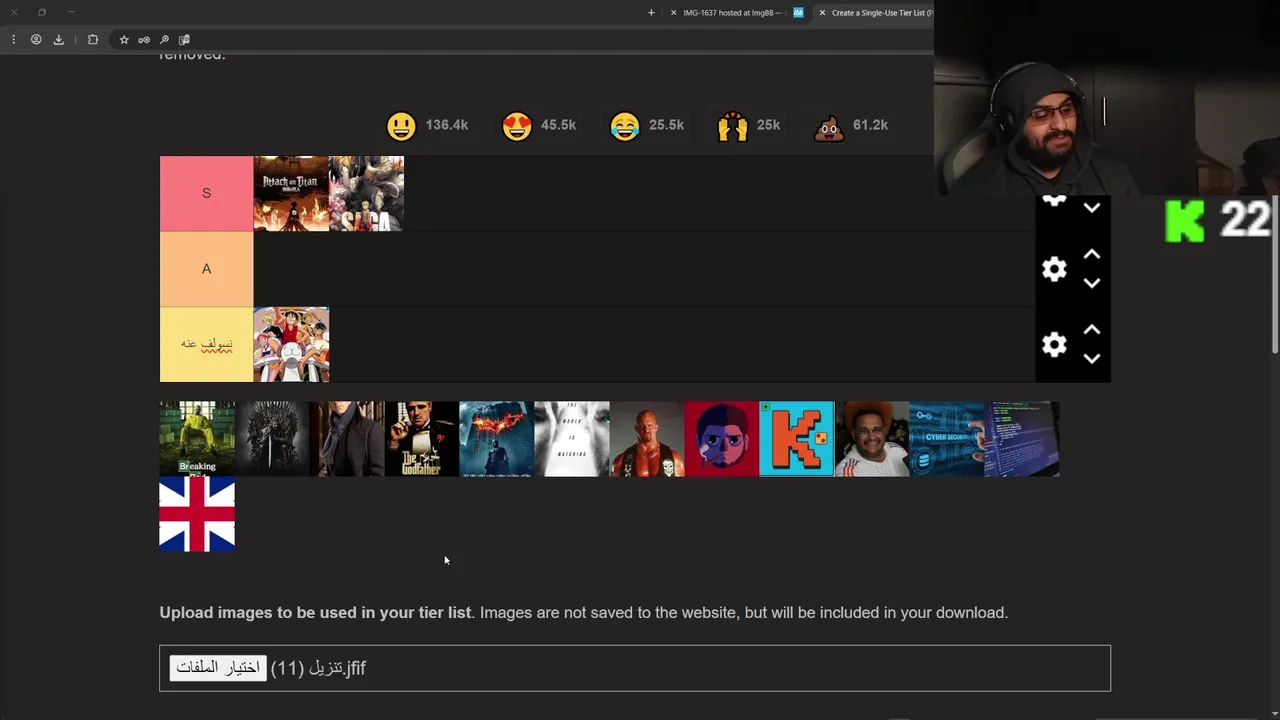This screenshot has height=720, width=1280.
Task: Pick the man in brown hat thumbnail
Action: click(x=872, y=439)
